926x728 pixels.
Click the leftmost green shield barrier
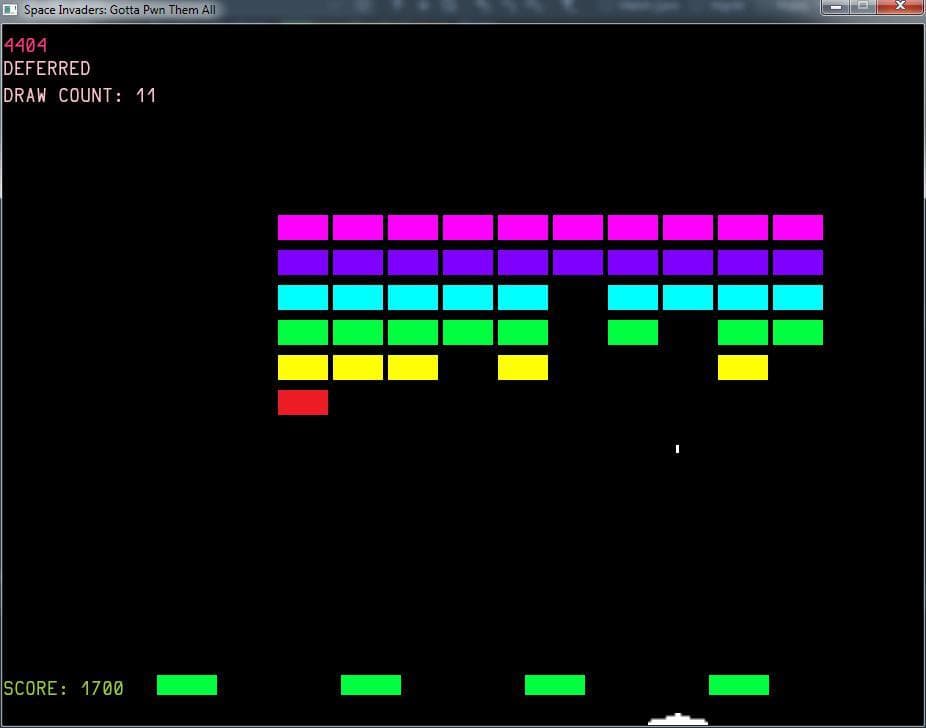(x=187, y=685)
